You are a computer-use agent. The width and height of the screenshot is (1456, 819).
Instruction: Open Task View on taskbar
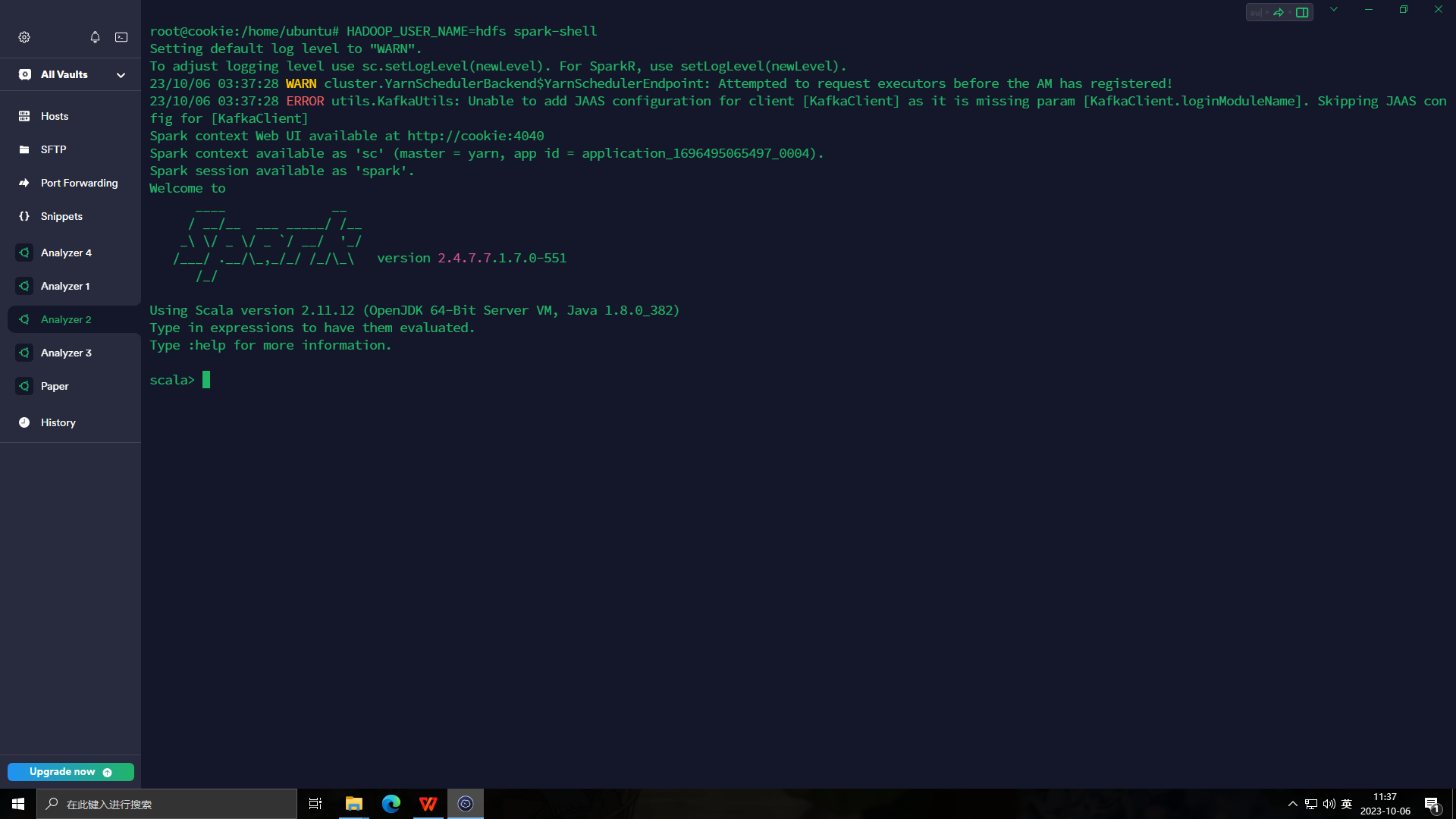tap(315, 804)
